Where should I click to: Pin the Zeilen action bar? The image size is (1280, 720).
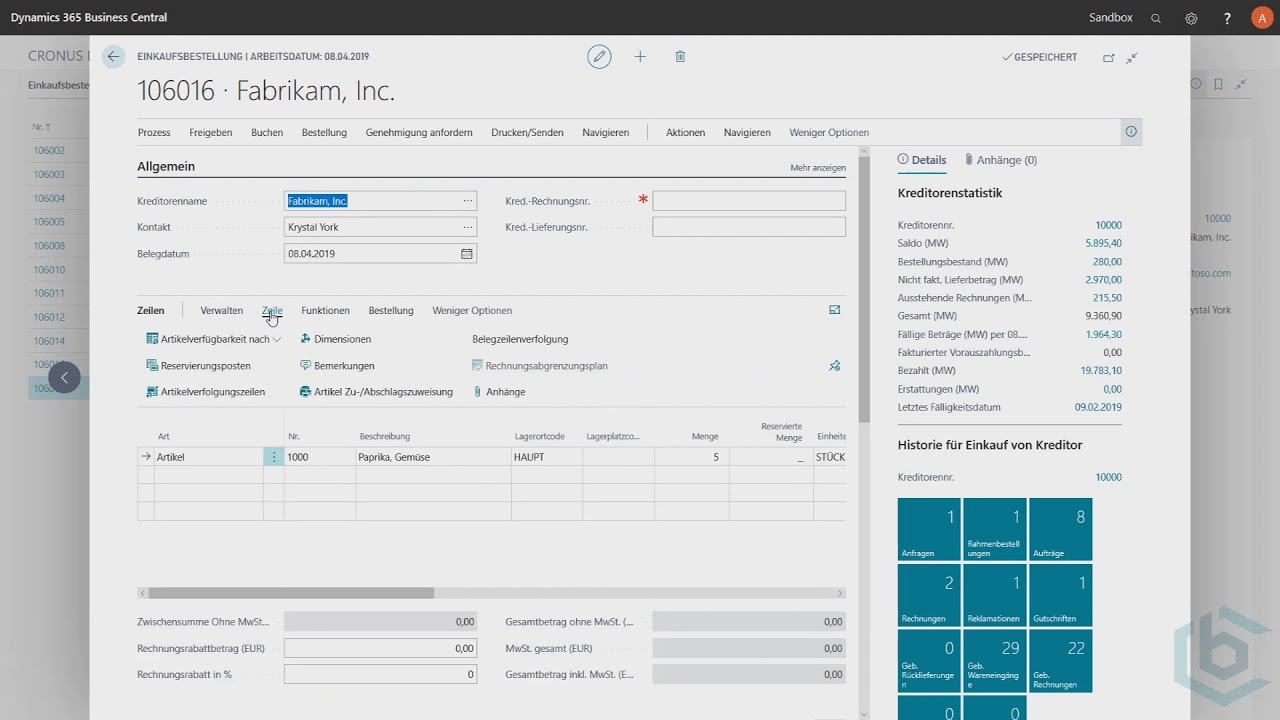pos(835,366)
